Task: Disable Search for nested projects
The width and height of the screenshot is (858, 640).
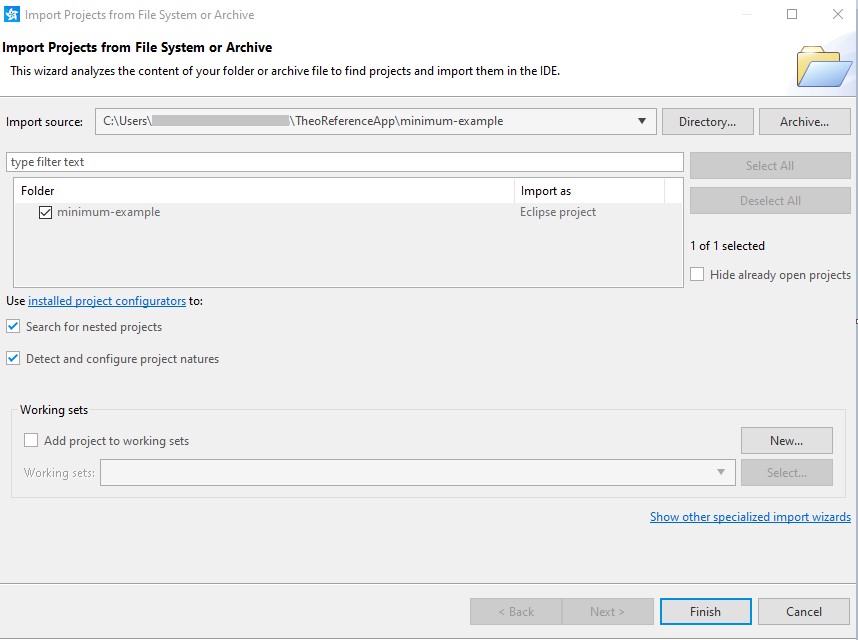Action: pyautogui.click(x=13, y=327)
